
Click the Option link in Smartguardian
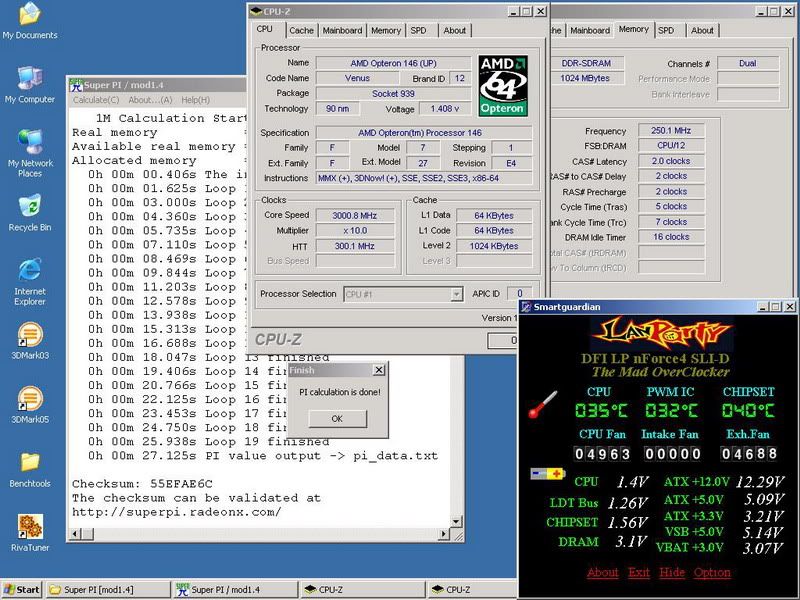pyautogui.click(x=712, y=572)
